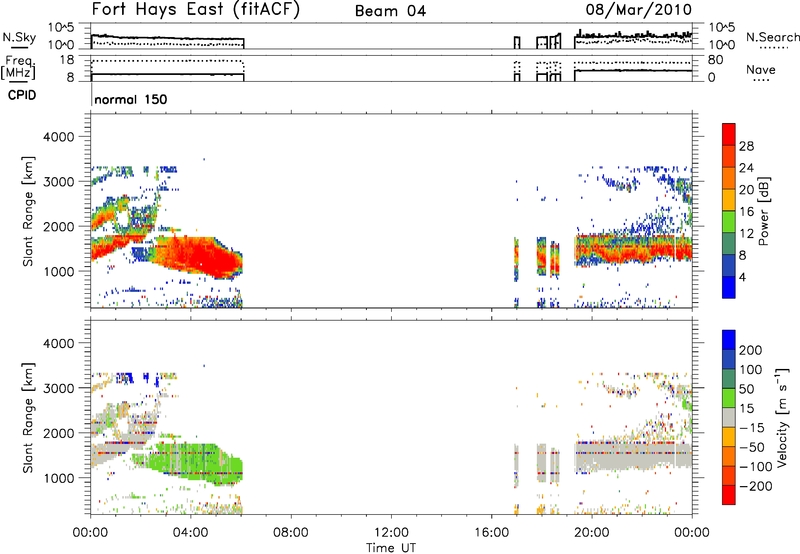800x554 pixels.
Task: Click the '12:00' time axis label
Action: [391, 532]
